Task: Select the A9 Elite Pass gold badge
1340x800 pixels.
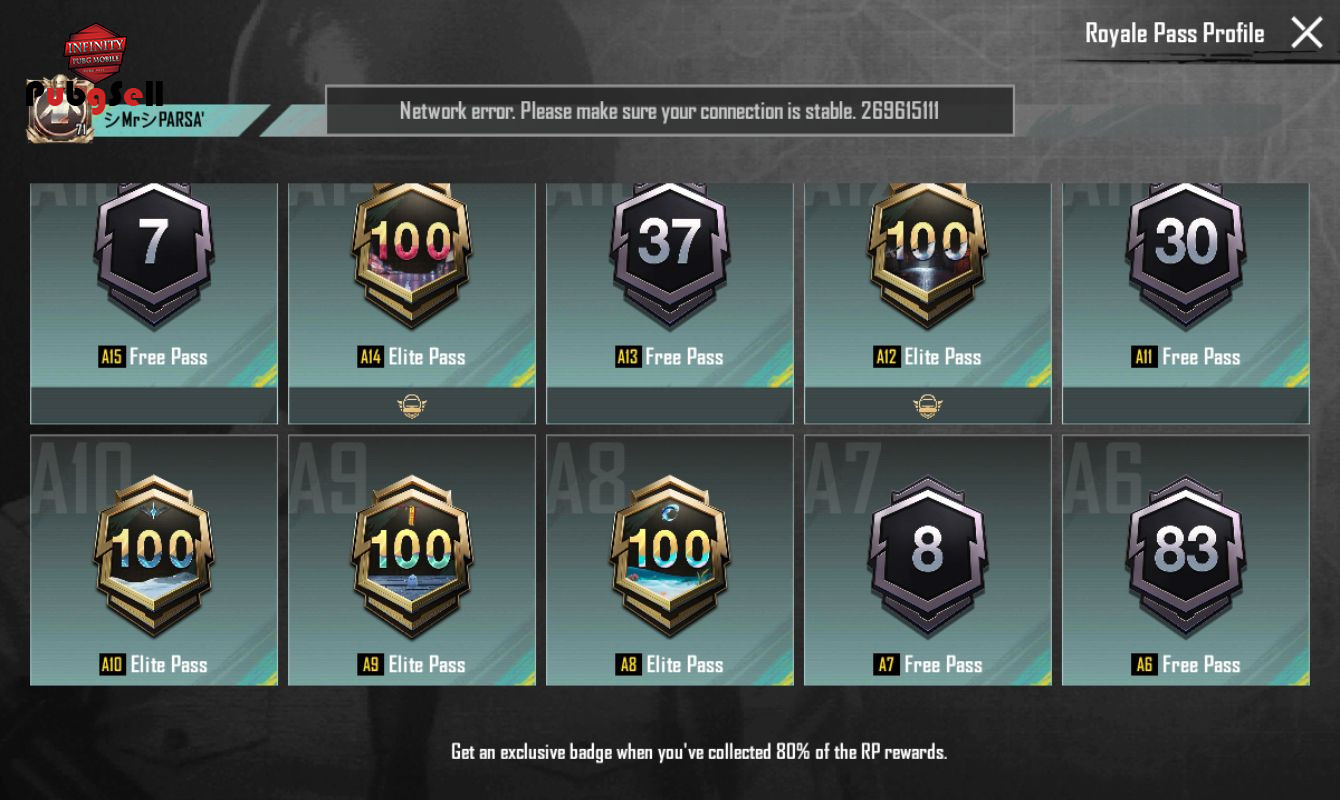Action: (412, 555)
